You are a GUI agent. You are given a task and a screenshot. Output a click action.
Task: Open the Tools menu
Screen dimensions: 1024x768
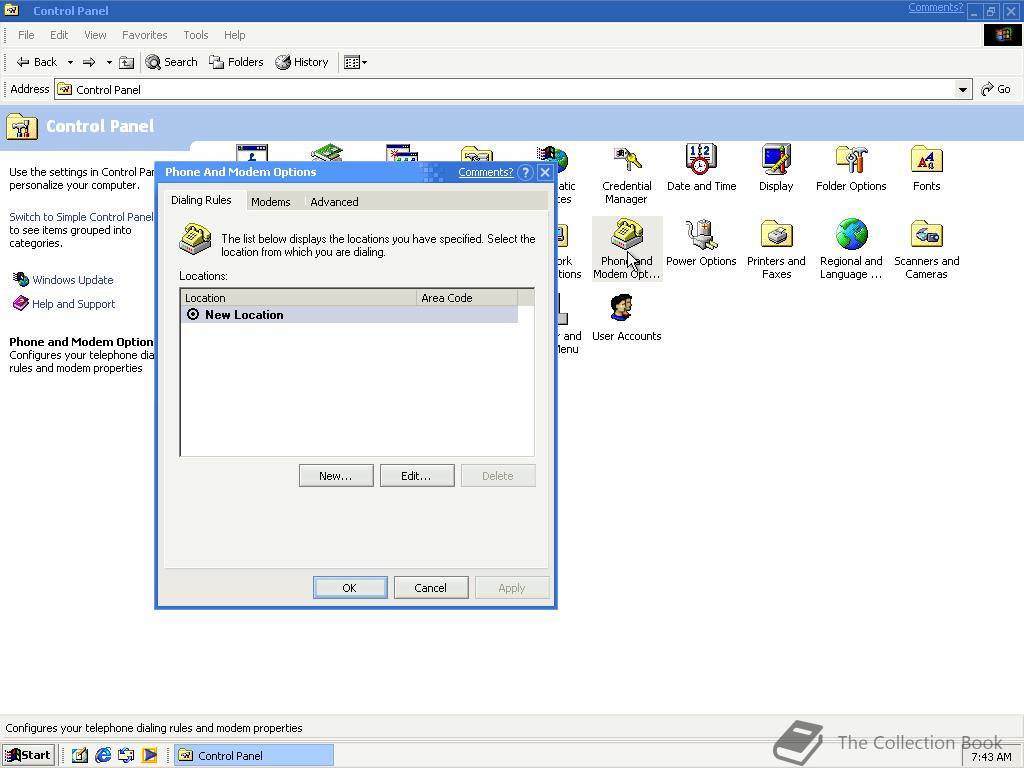(195, 35)
